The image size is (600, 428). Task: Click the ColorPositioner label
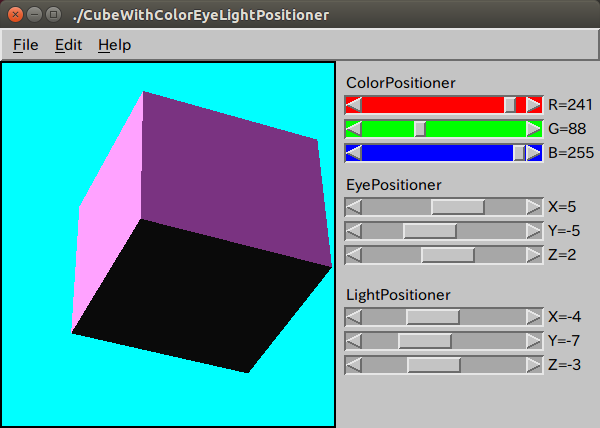(401, 83)
